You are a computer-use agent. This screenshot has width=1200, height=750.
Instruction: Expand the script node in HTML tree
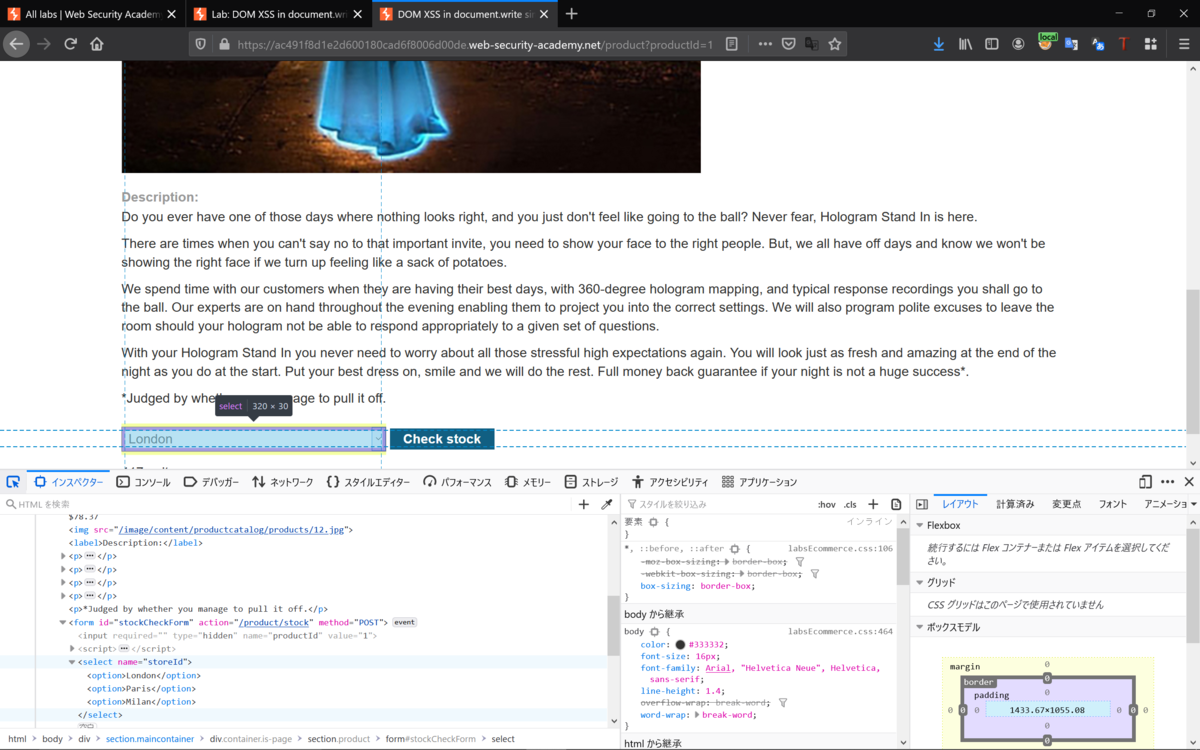(x=72, y=648)
